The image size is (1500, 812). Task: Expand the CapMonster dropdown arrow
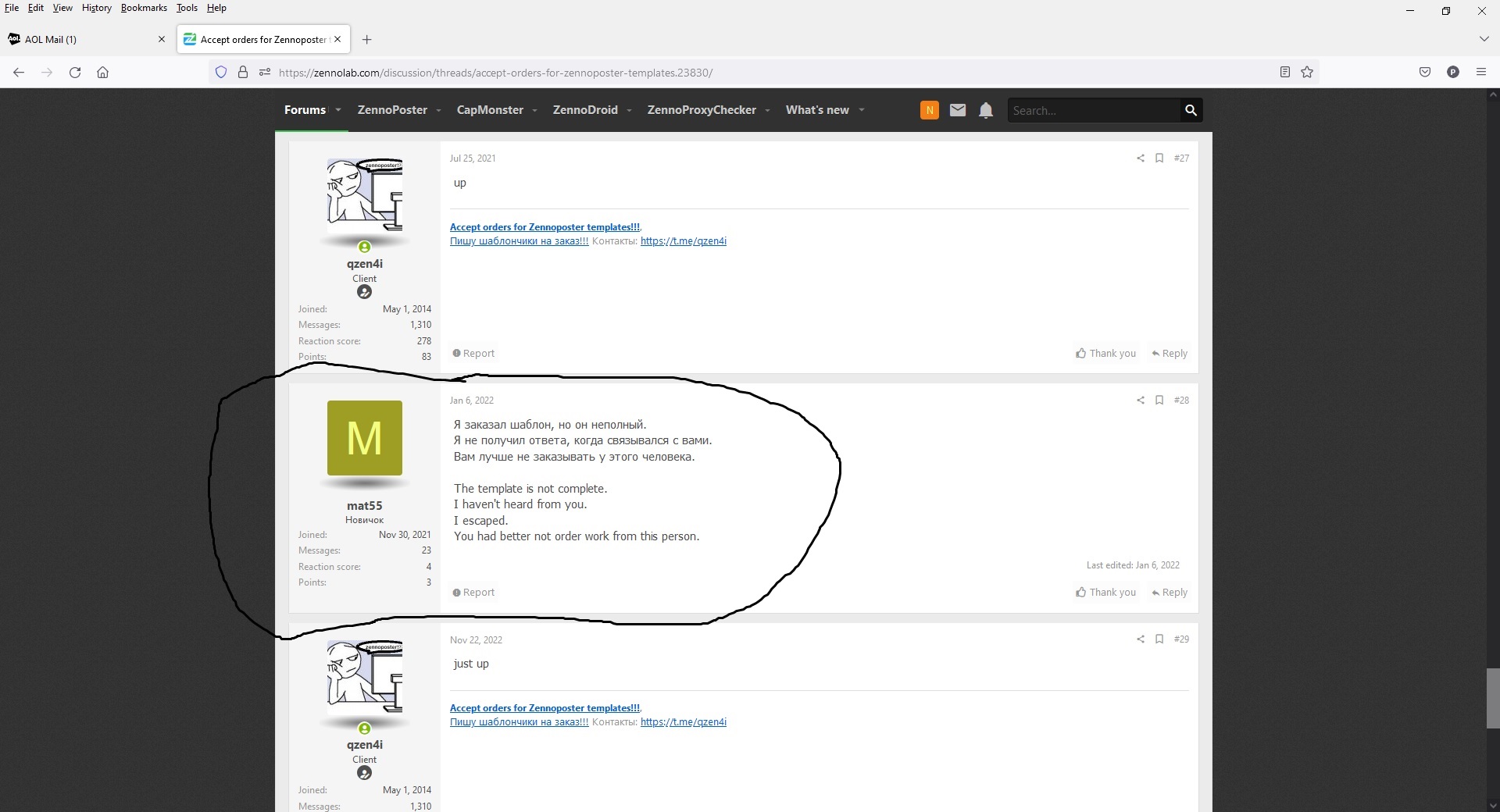[534, 111]
